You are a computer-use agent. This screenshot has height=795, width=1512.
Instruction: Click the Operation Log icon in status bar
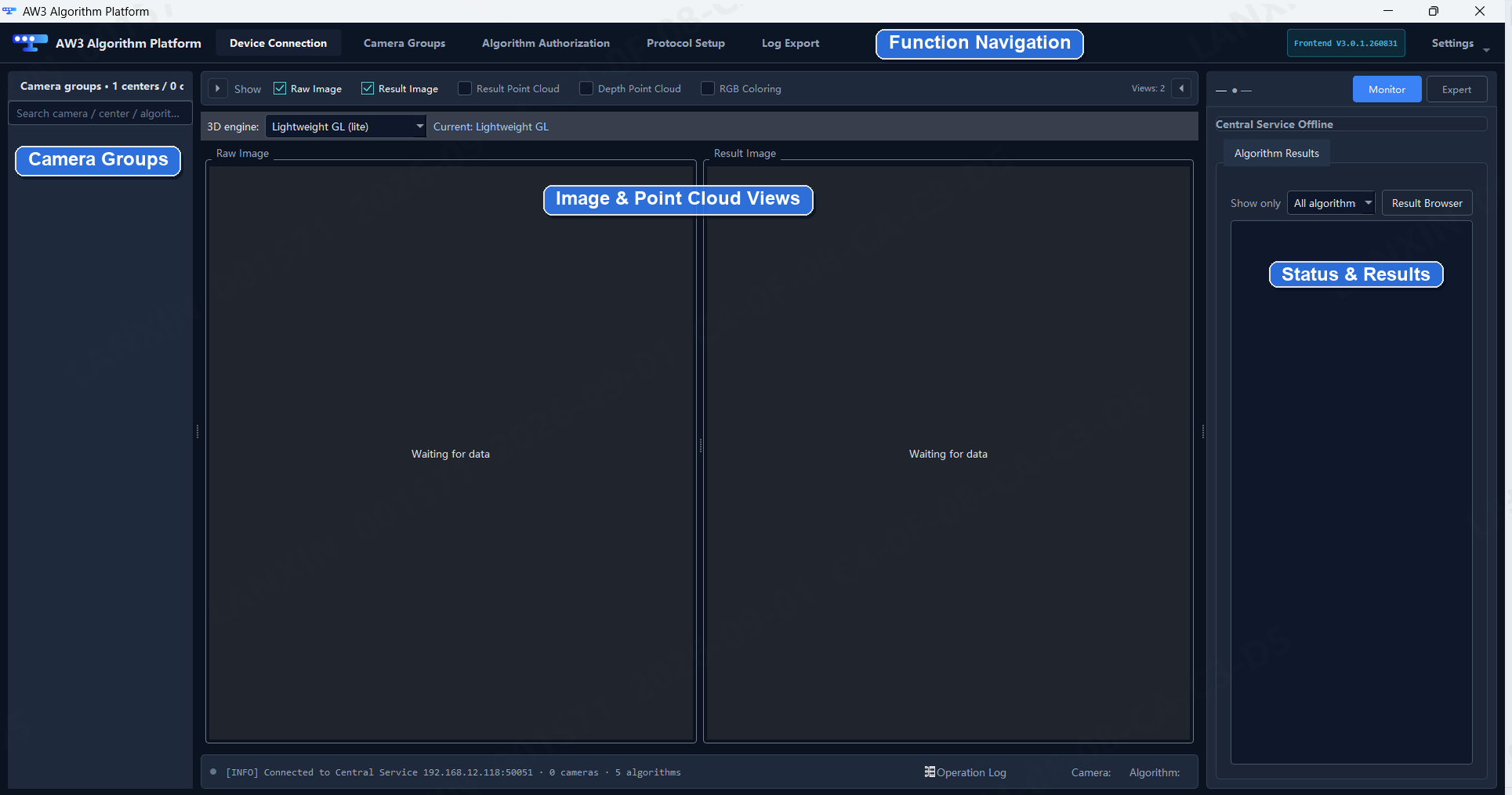point(930,771)
